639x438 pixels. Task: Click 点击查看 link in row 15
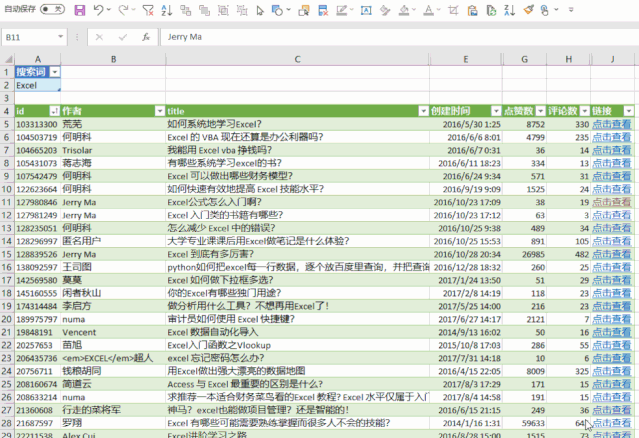[611, 254]
